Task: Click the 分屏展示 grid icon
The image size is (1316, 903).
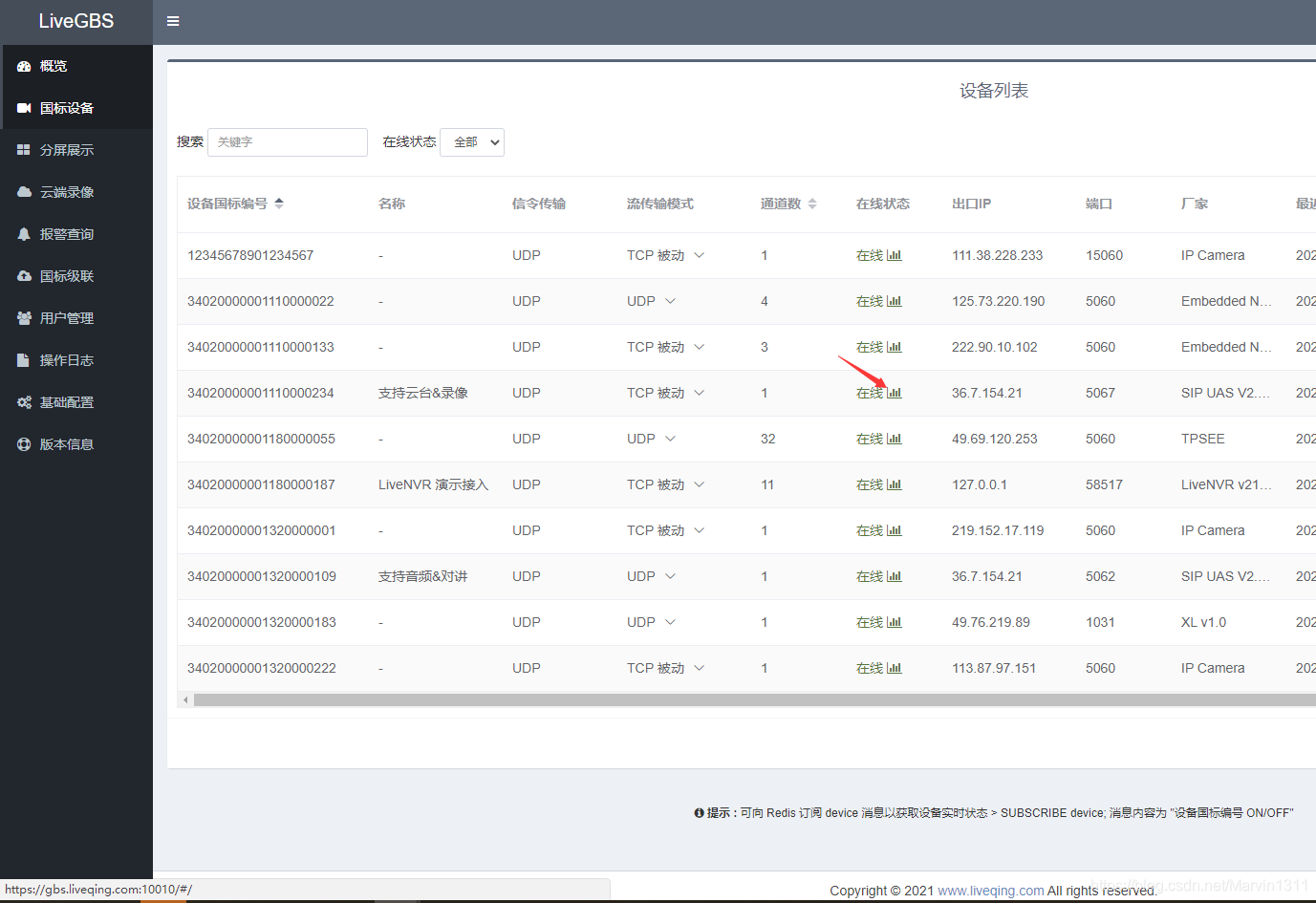Action: click(24, 150)
